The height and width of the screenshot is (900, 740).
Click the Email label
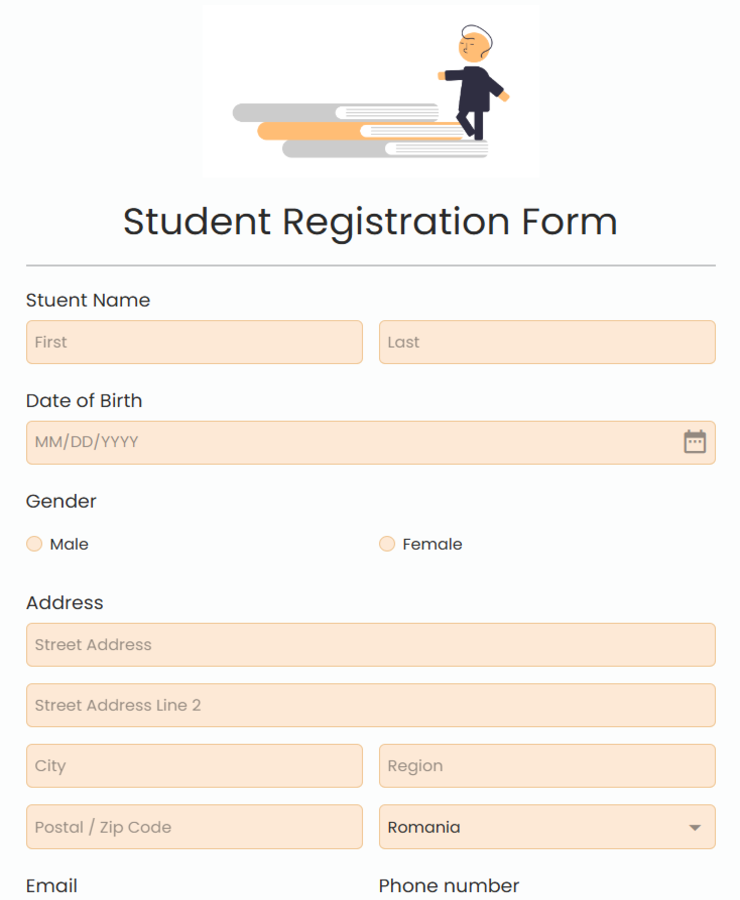click(x=52, y=886)
